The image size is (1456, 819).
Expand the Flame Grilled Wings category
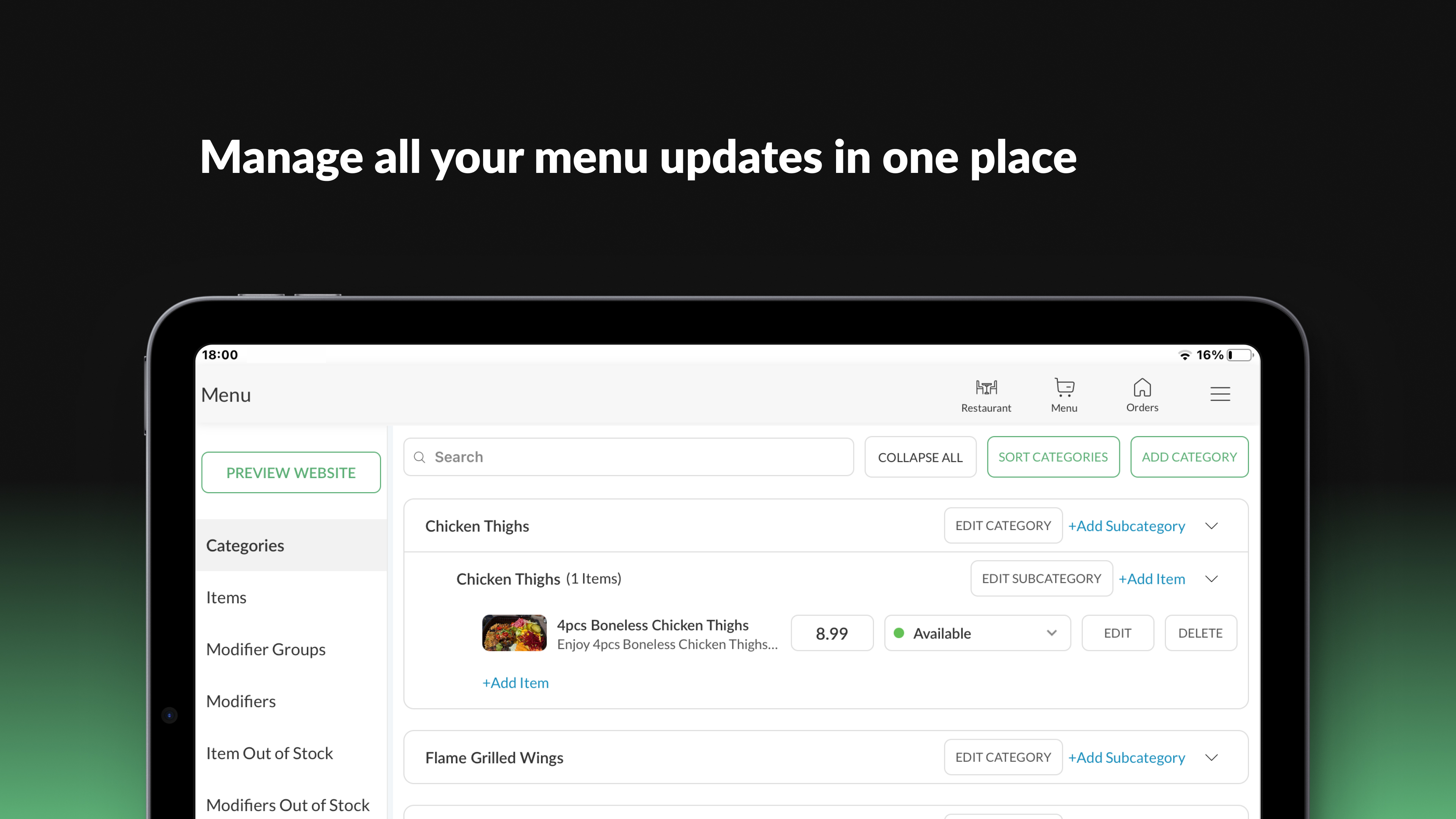point(1211,758)
